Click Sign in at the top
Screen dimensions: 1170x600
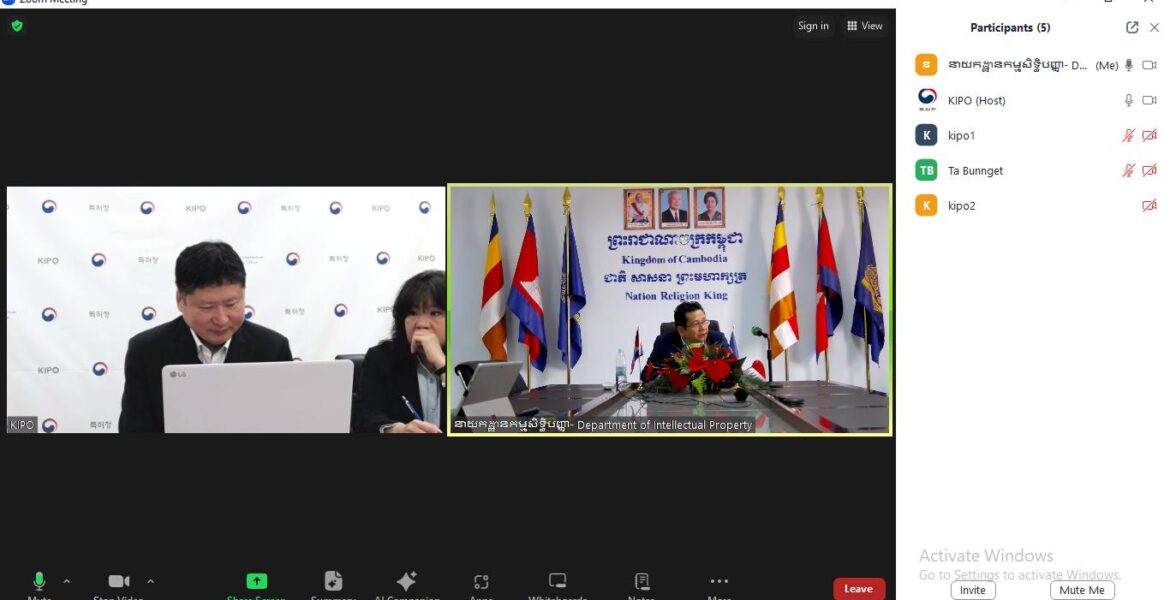tap(813, 26)
